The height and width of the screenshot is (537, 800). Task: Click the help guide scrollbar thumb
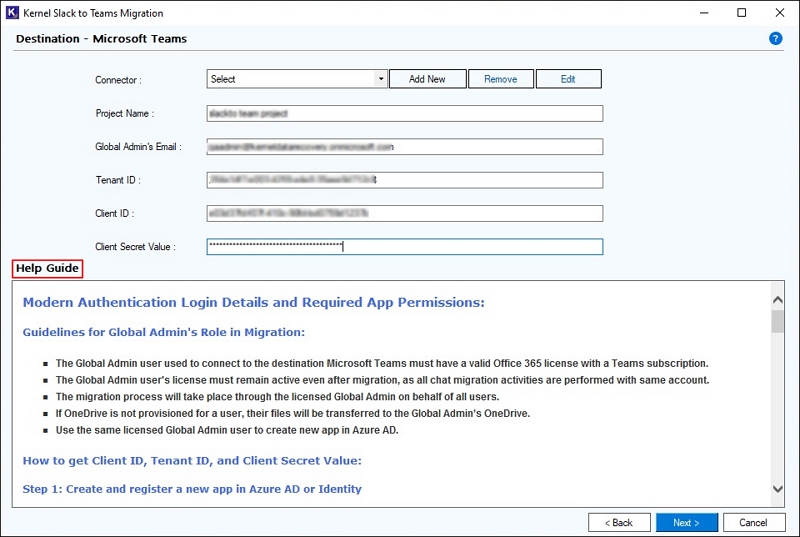tap(778, 321)
